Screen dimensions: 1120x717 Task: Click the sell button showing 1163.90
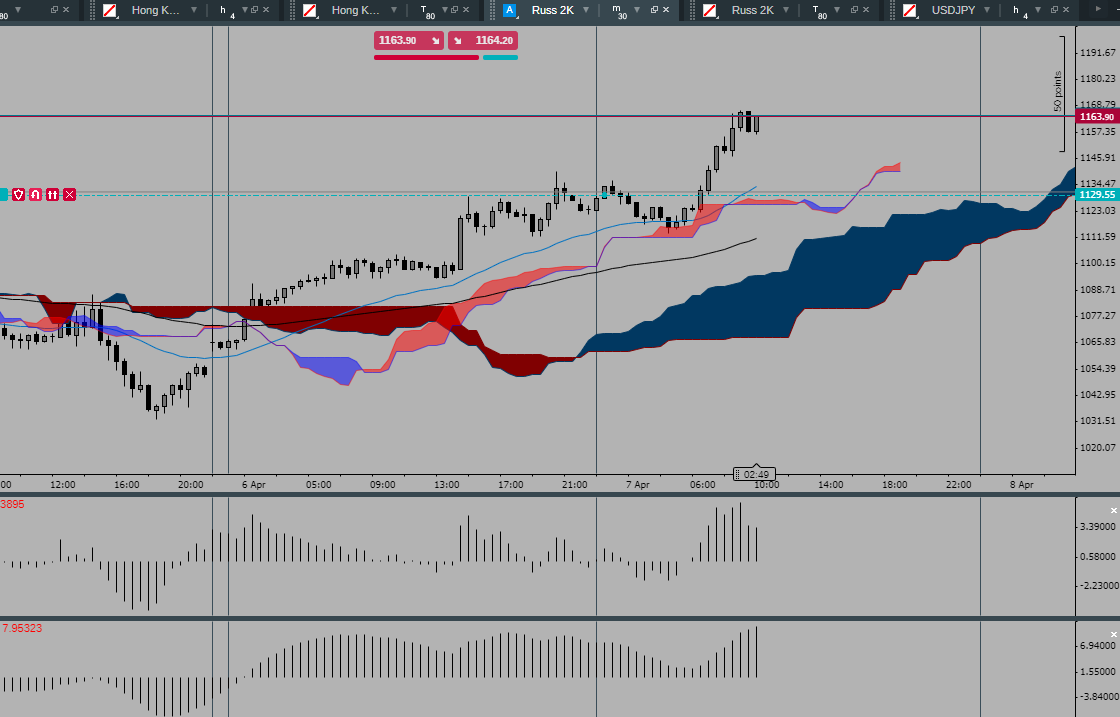(x=409, y=40)
